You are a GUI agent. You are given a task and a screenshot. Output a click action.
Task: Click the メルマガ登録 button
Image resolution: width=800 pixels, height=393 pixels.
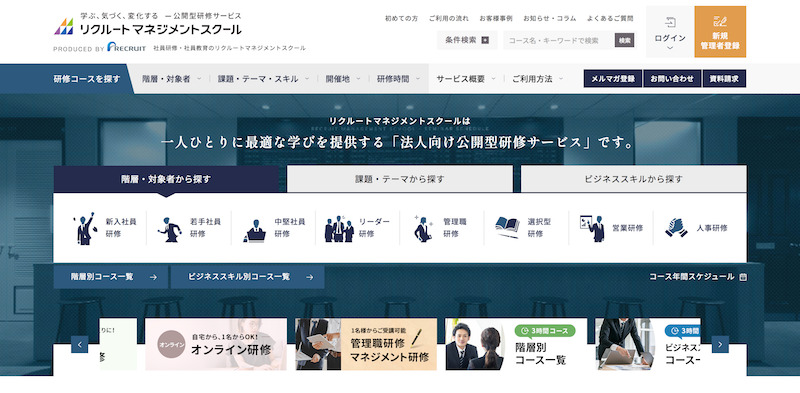pyautogui.click(x=613, y=79)
